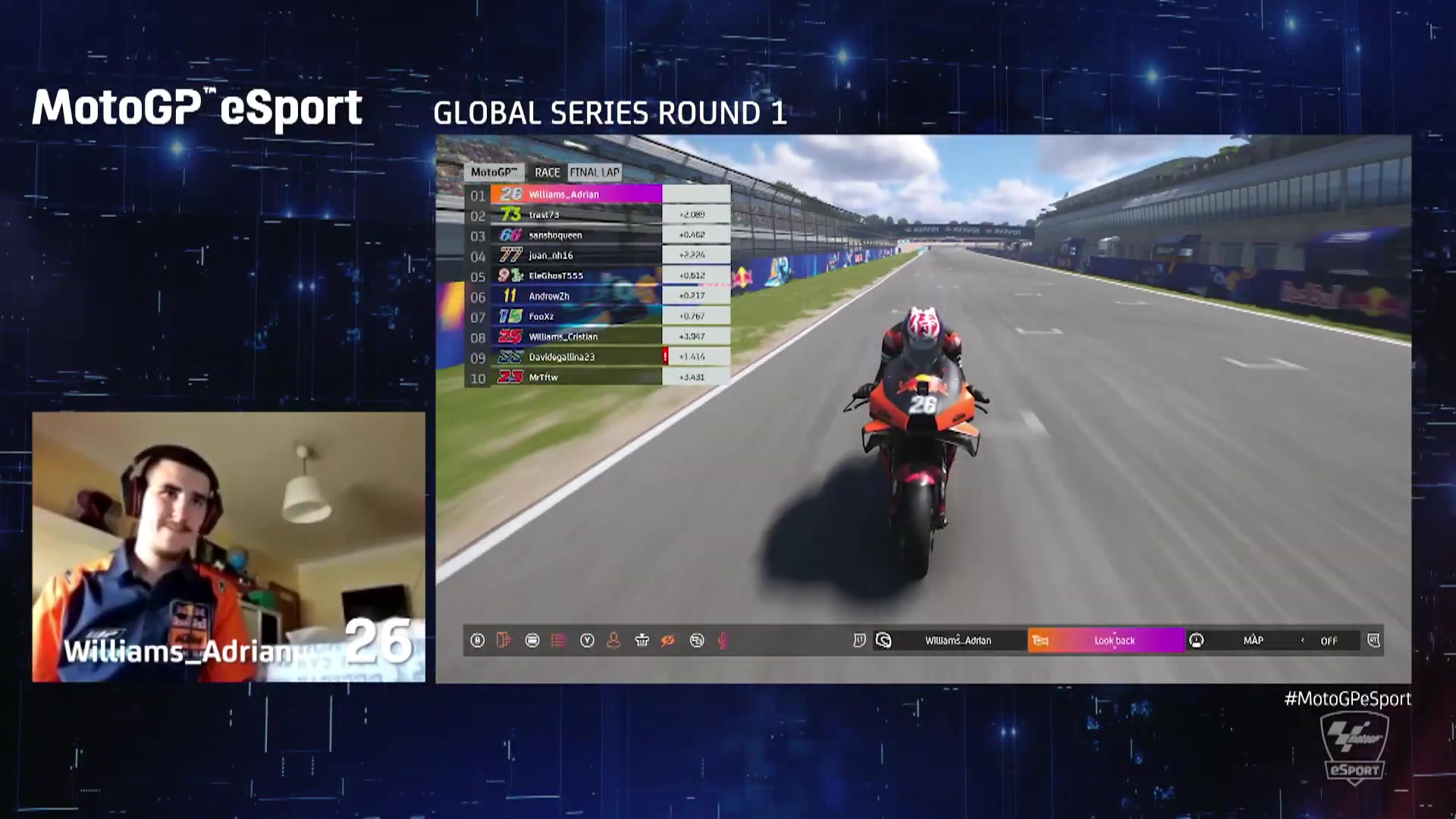Select MrTftw in tenth place
The height and width of the screenshot is (819, 1456).
click(x=598, y=377)
